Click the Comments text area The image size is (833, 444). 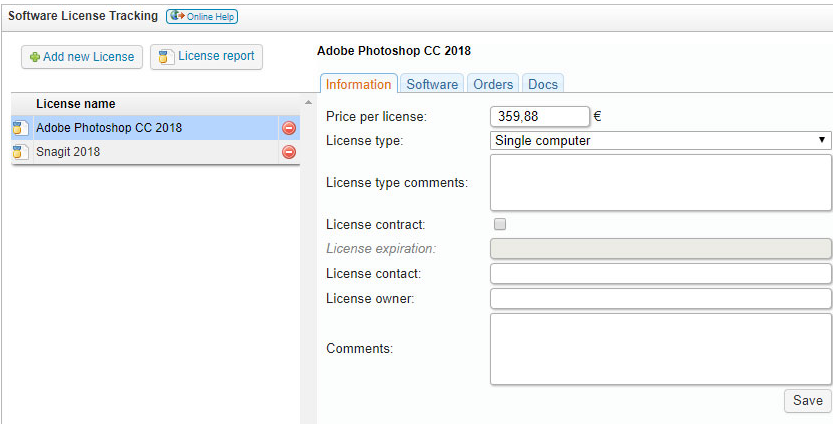[660, 349]
